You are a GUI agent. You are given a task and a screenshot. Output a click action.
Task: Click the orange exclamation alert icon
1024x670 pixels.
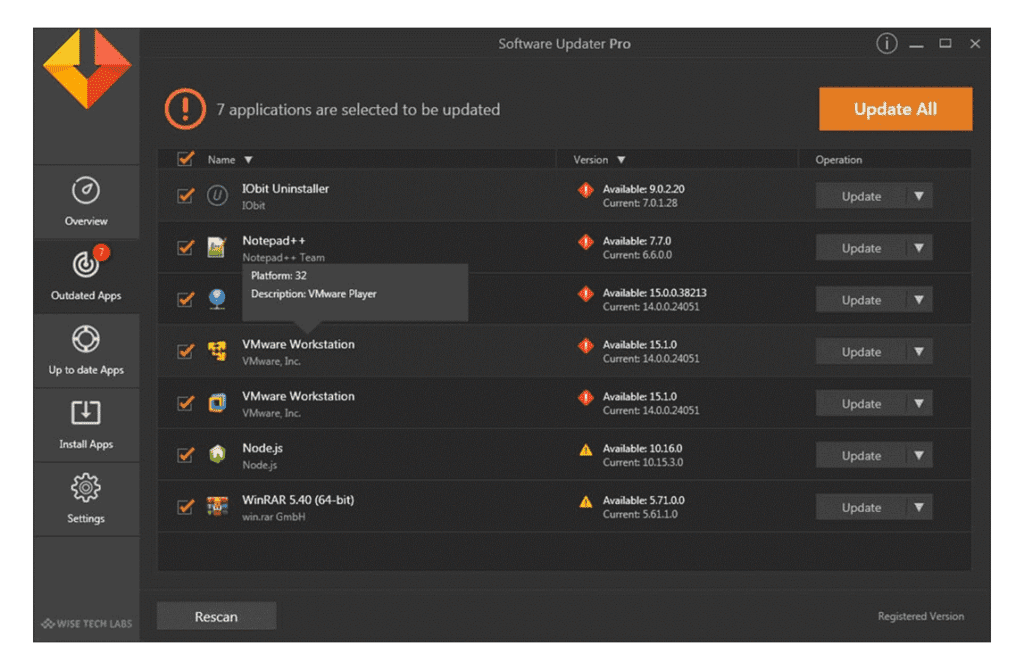[185, 108]
